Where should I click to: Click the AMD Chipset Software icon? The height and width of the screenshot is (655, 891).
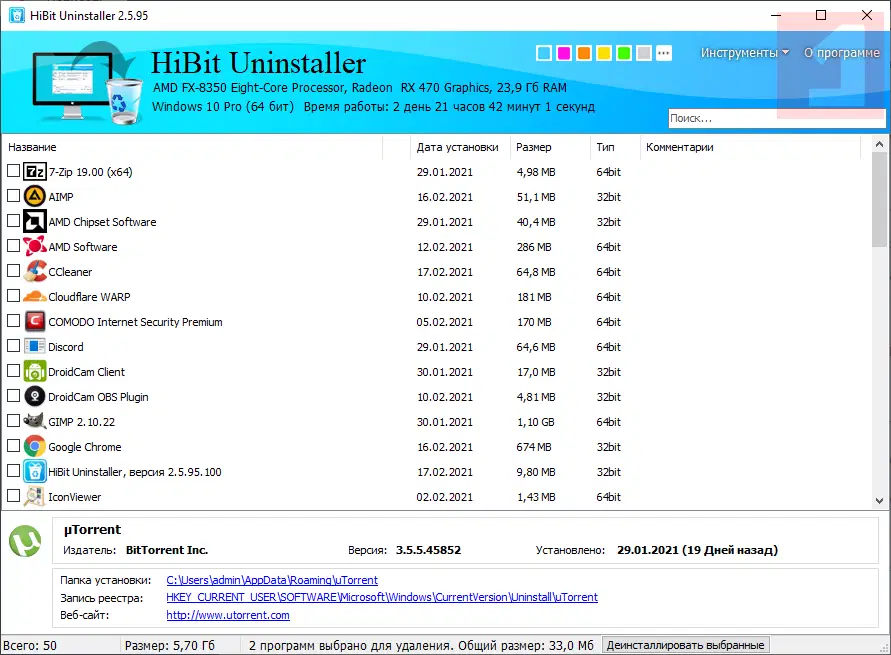tap(35, 221)
